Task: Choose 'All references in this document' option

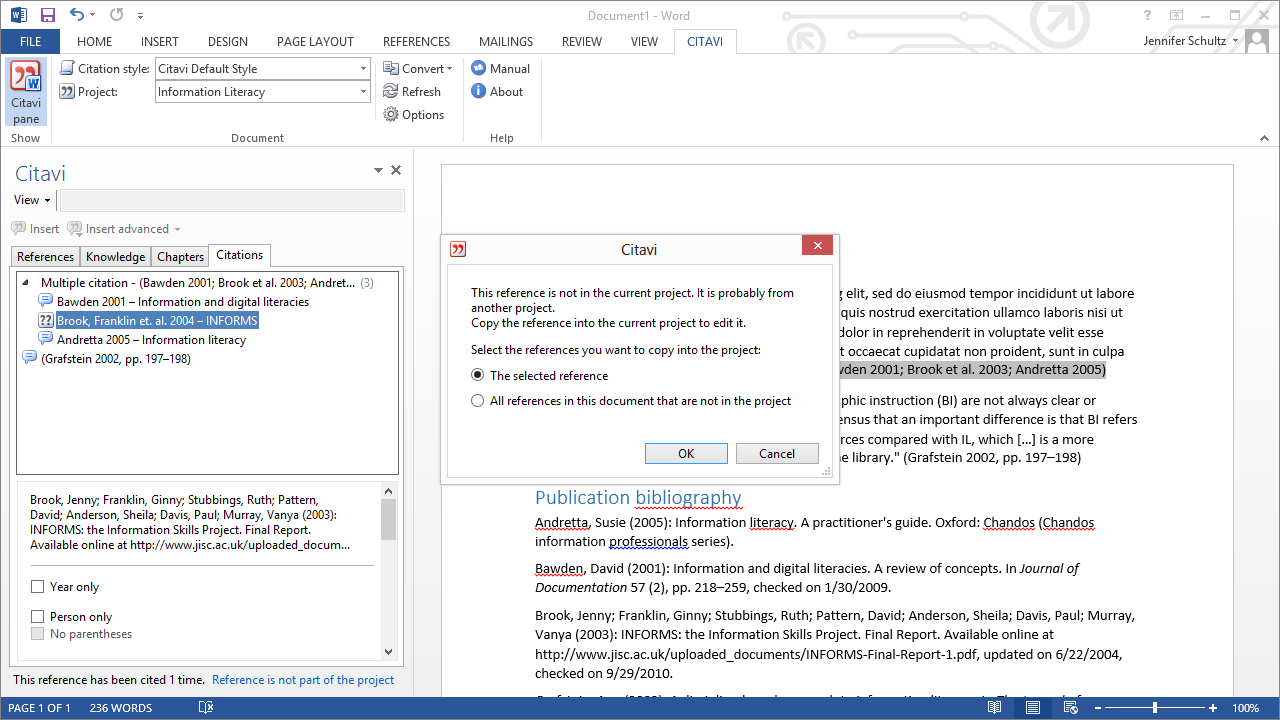Action: 477,400
